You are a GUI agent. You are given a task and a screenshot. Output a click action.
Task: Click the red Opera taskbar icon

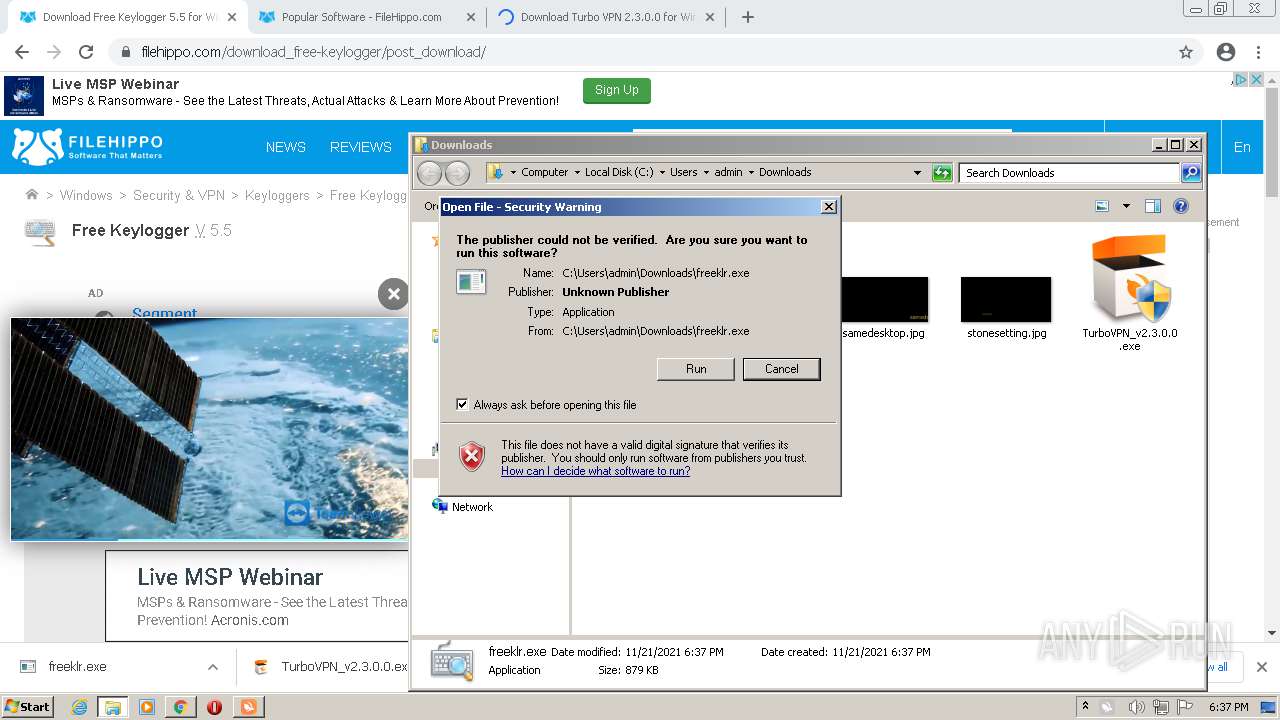click(214, 707)
